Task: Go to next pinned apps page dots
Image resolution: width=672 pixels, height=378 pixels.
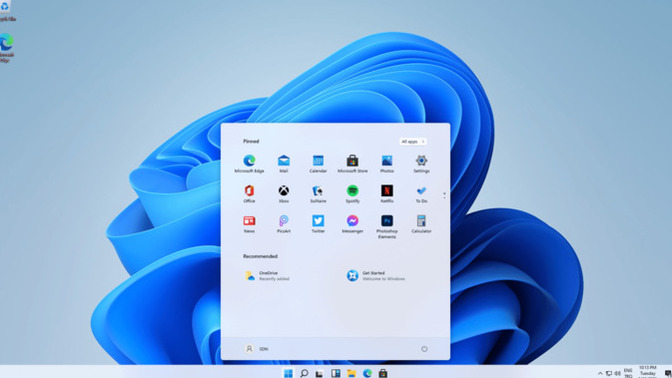Action: [x=444, y=195]
